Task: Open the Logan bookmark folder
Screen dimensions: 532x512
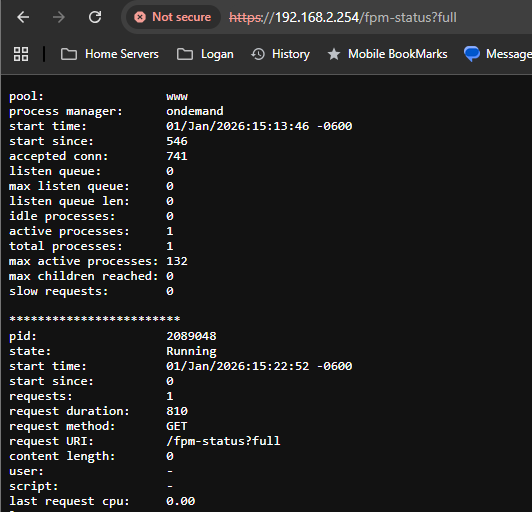Action: tap(205, 54)
